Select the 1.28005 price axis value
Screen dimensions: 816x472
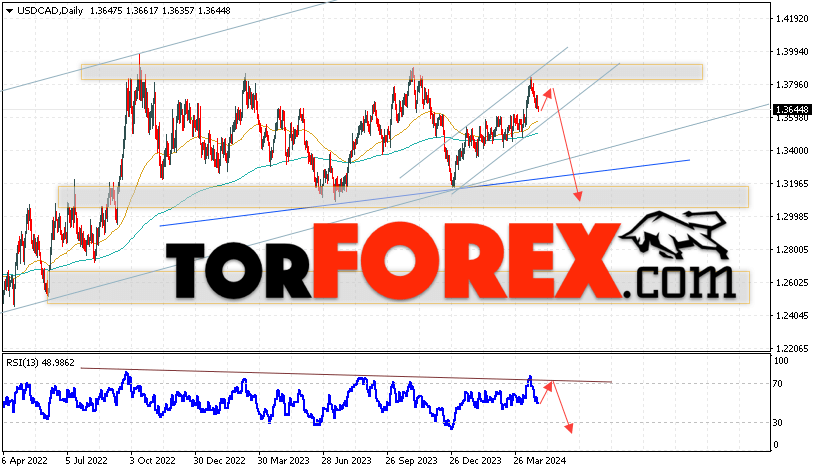[x=792, y=249]
